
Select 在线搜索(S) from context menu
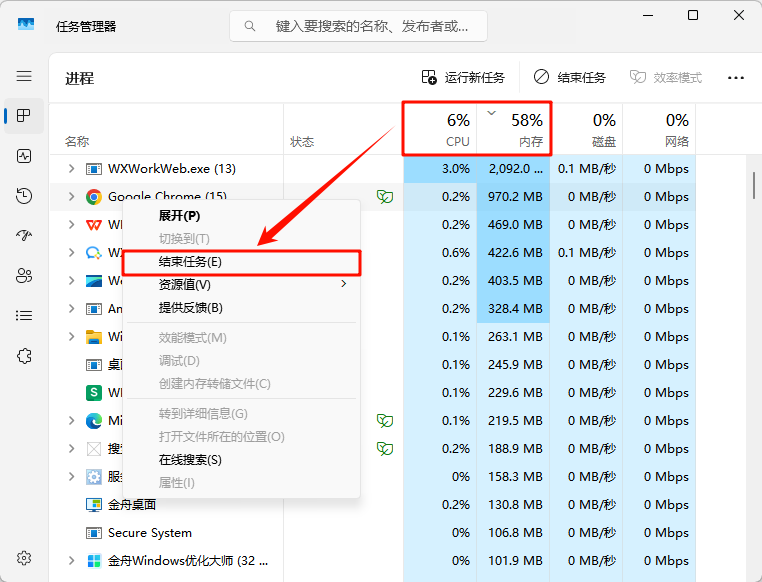[190, 460]
